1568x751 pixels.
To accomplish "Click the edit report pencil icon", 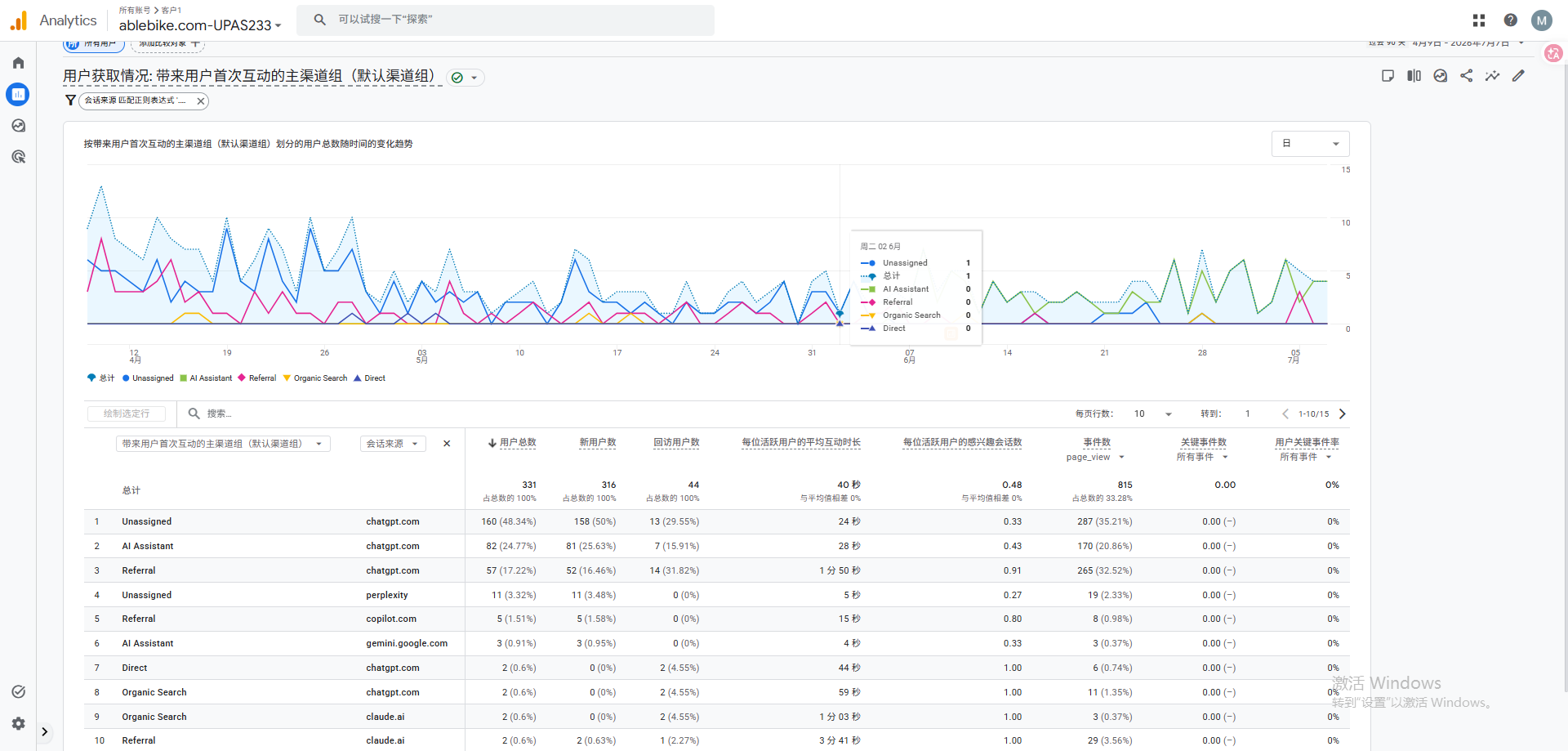I will pos(1518,76).
